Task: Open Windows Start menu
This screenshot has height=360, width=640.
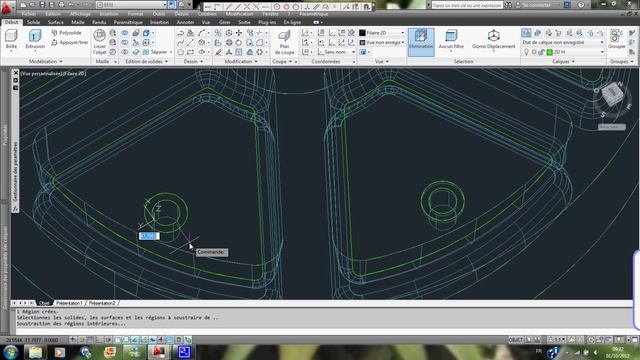Action: [10, 352]
